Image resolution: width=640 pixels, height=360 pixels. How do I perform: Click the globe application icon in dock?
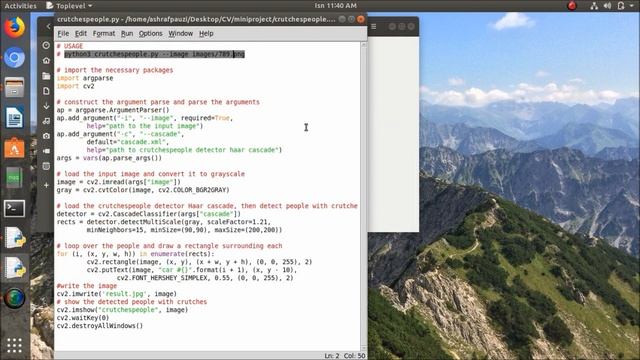14,298
